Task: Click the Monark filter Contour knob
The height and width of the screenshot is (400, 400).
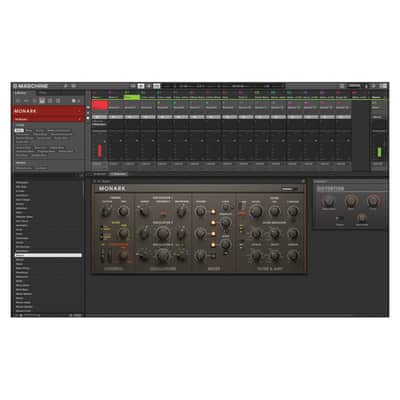Action: (x=293, y=211)
